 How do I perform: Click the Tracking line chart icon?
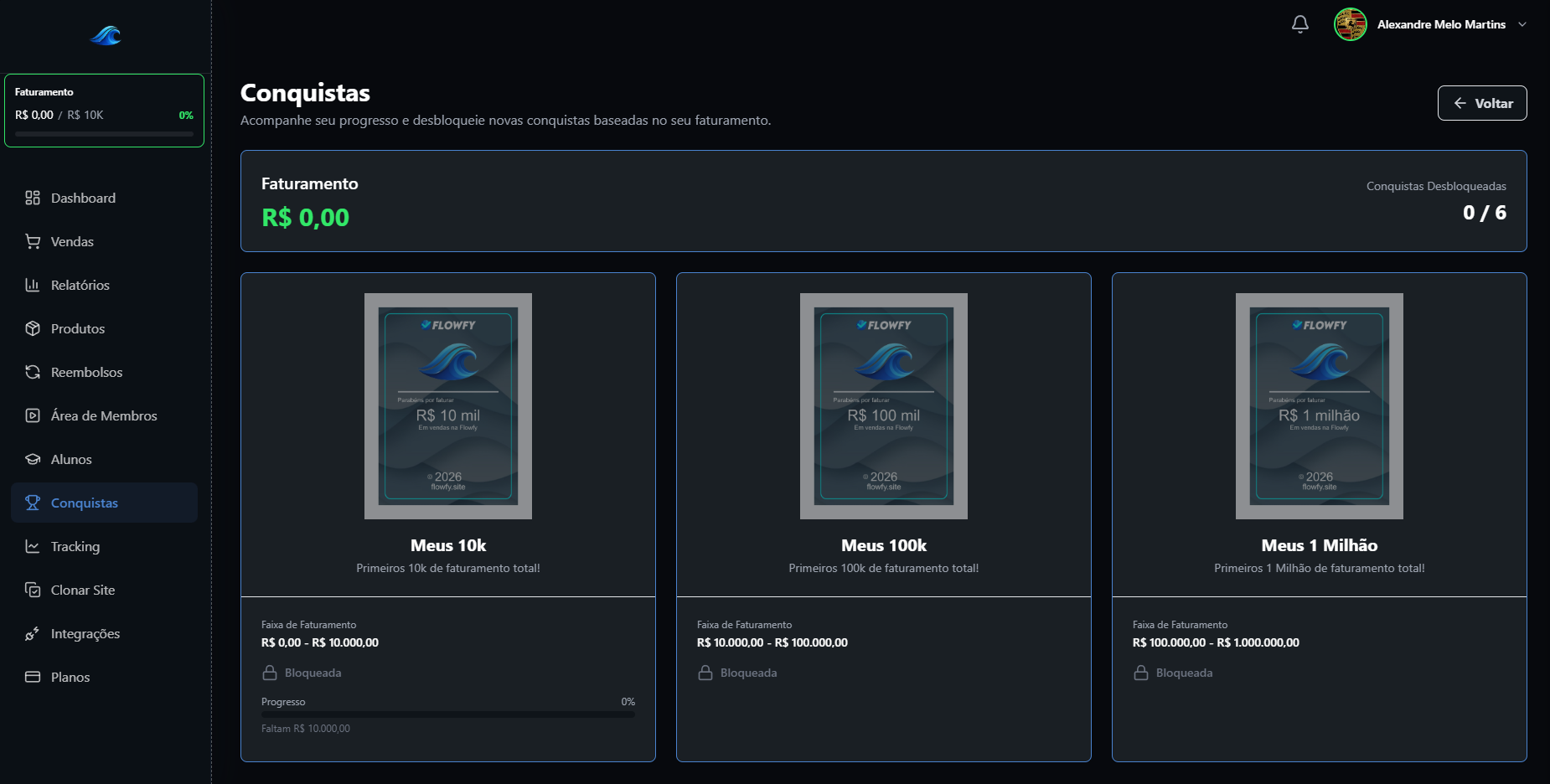point(33,546)
